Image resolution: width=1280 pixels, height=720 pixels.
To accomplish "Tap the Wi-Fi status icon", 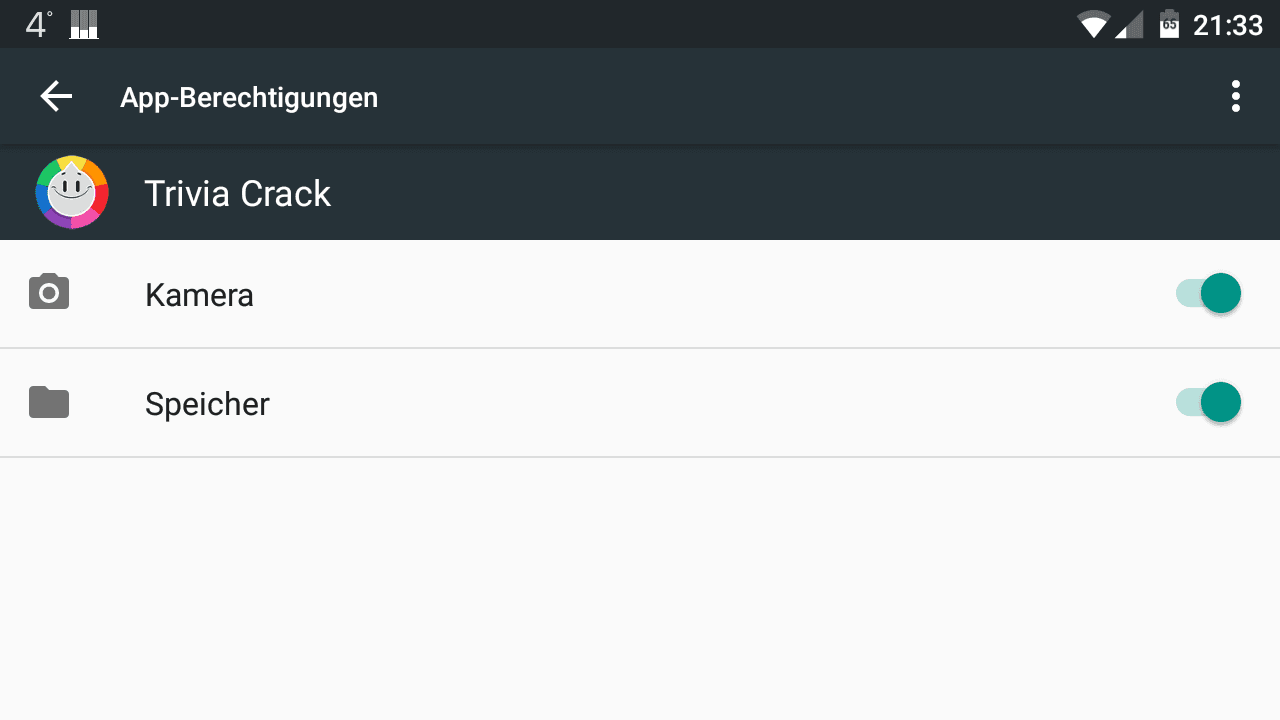I will click(1094, 24).
